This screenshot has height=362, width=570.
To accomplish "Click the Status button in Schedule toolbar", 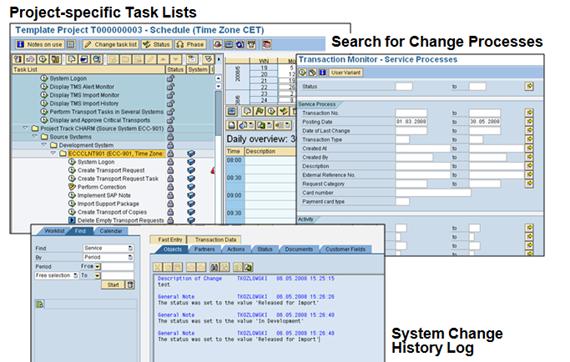I will tap(156, 44).
